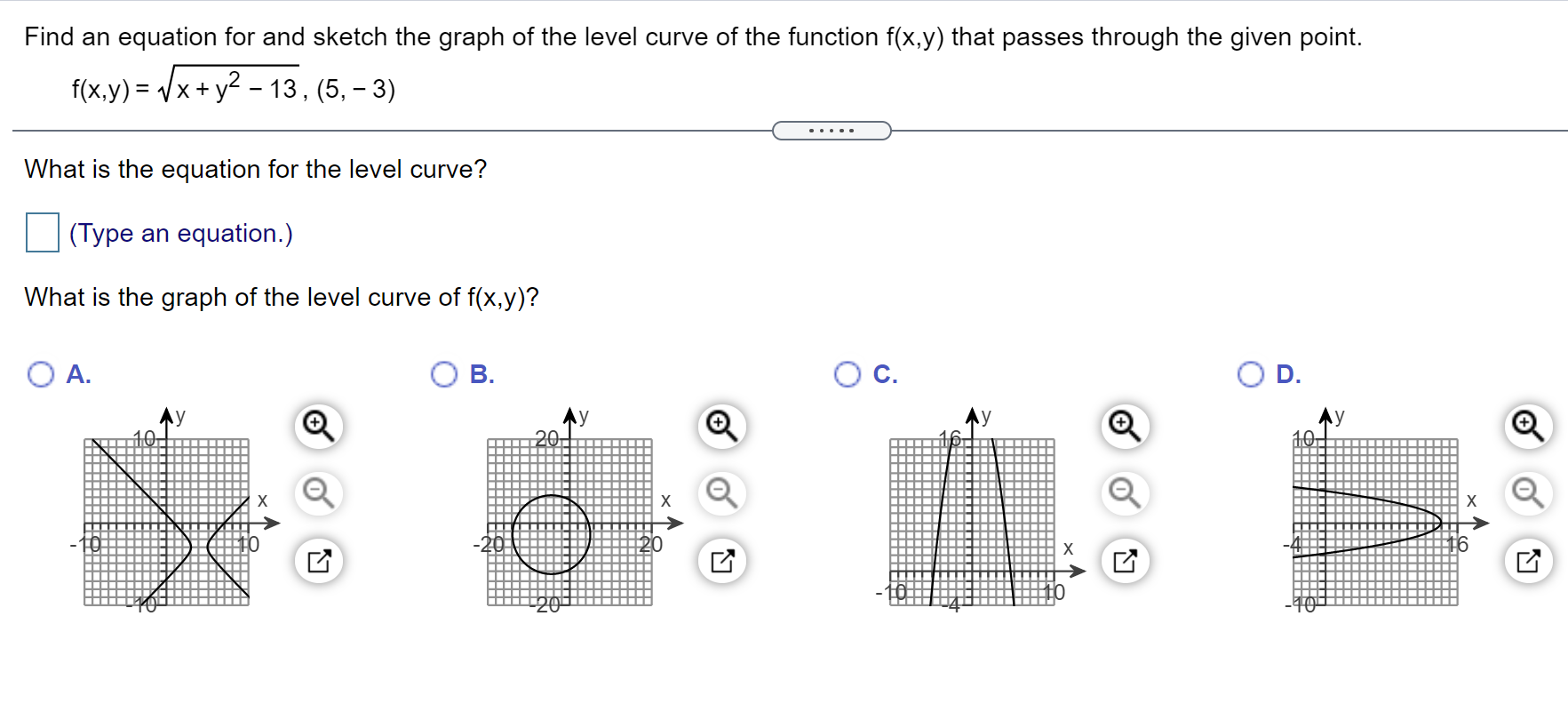Select answer choice D
The height and width of the screenshot is (728, 1568).
click(x=1251, y=374)
